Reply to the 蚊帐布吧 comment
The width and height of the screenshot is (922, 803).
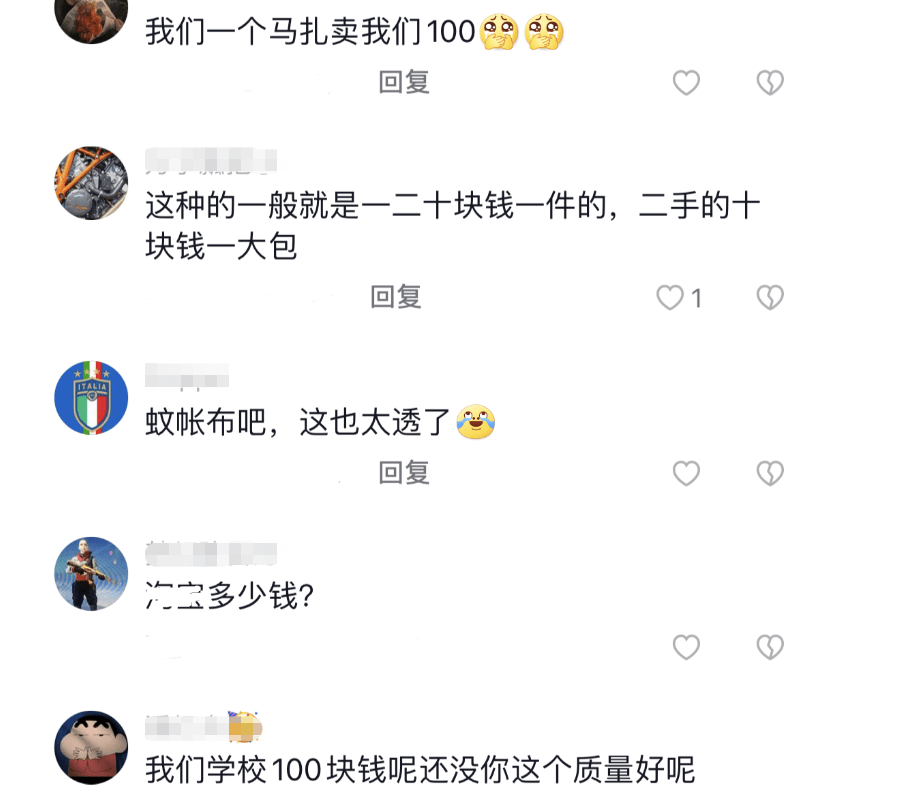click(404, 473)
